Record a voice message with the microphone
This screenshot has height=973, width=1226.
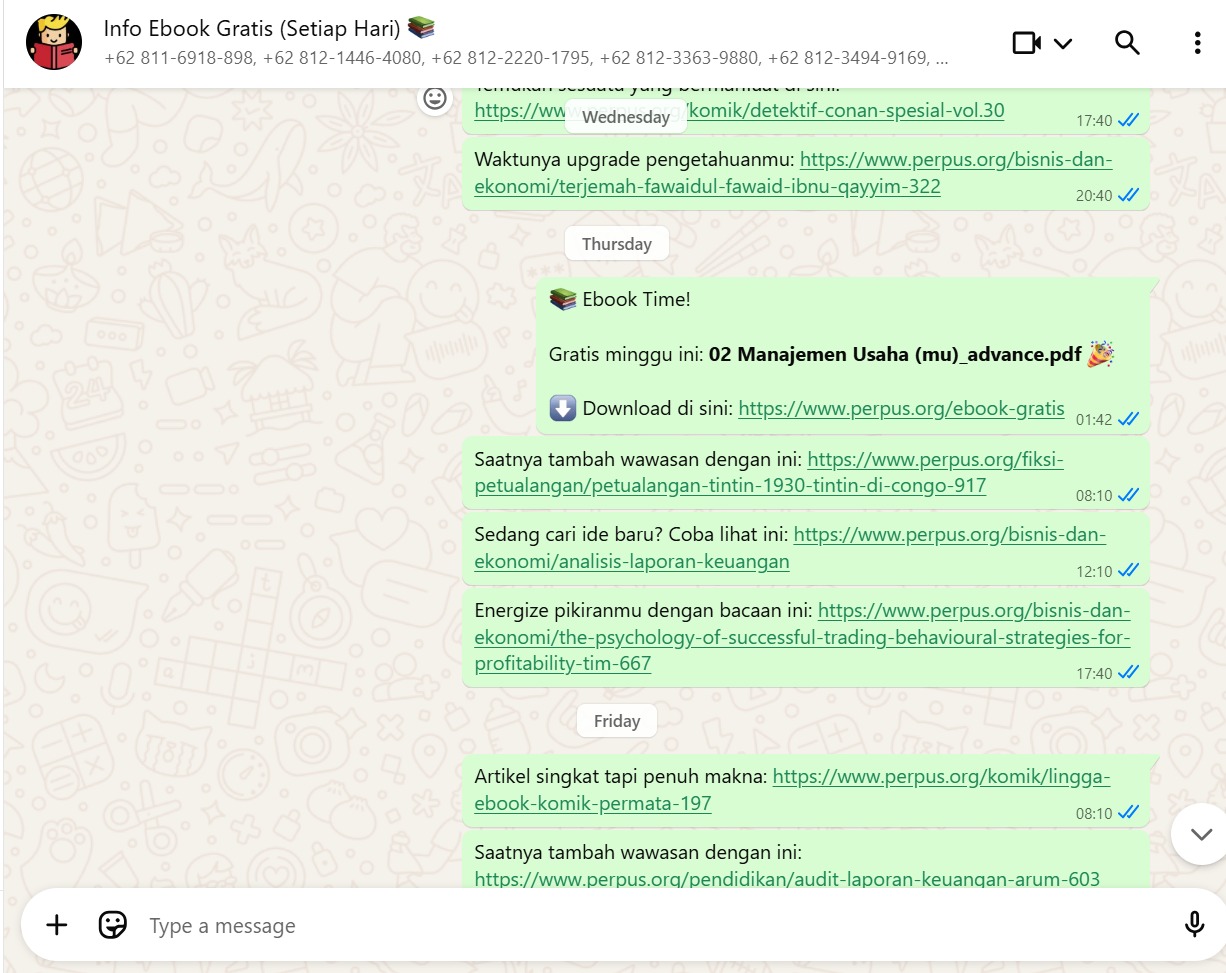click(1194, 925)
